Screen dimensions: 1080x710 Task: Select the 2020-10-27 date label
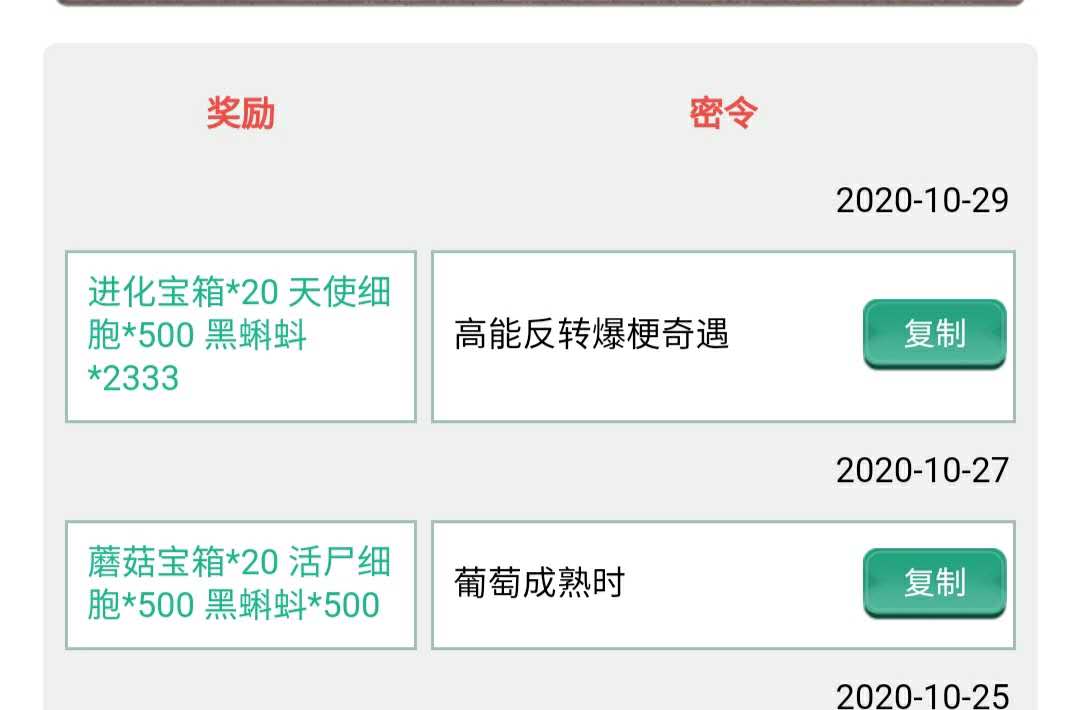click(x=921, y=470)
